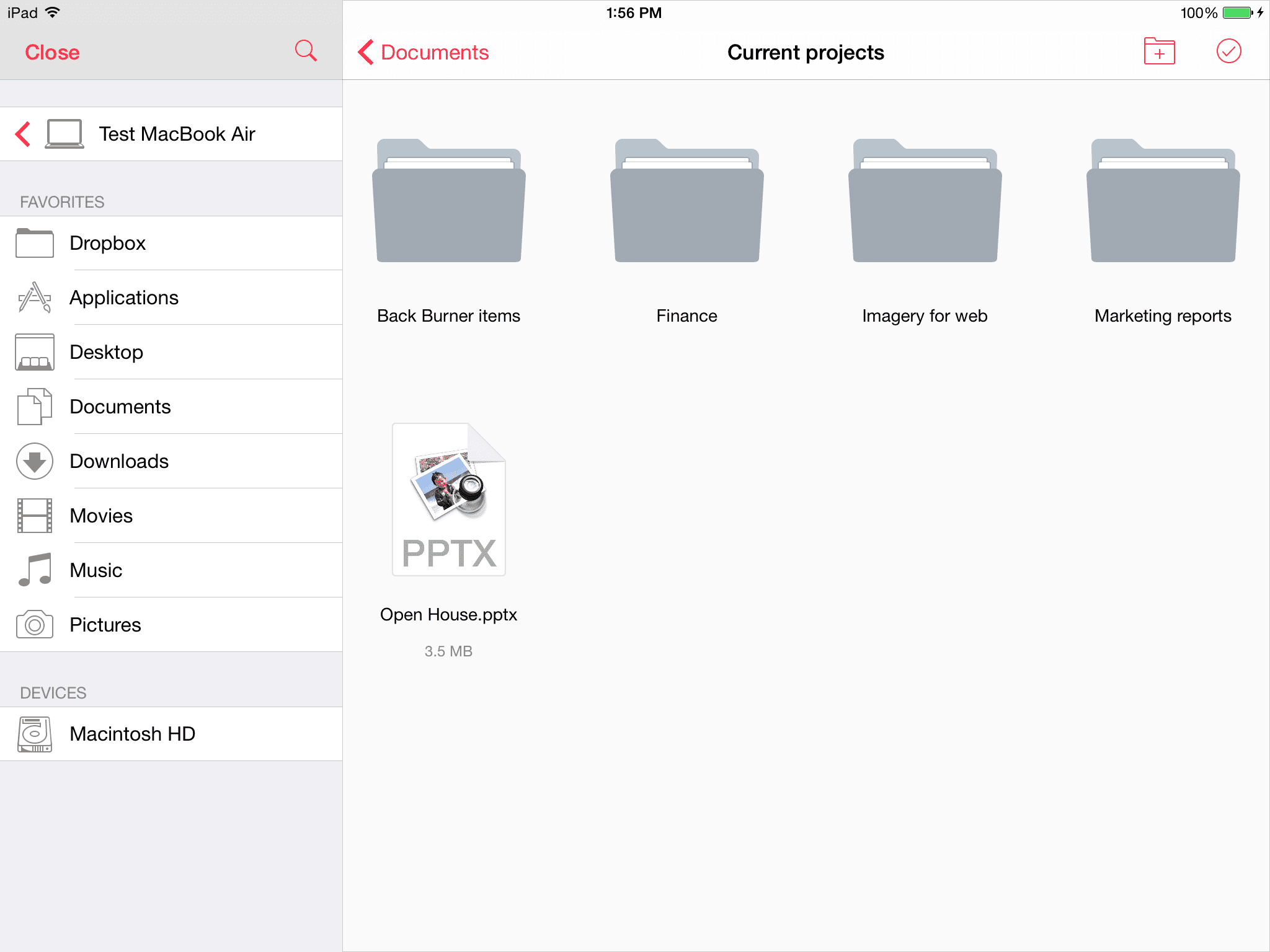Tap the Movies filmstrip icon
1270x952 pixels.
pos(35,516)
